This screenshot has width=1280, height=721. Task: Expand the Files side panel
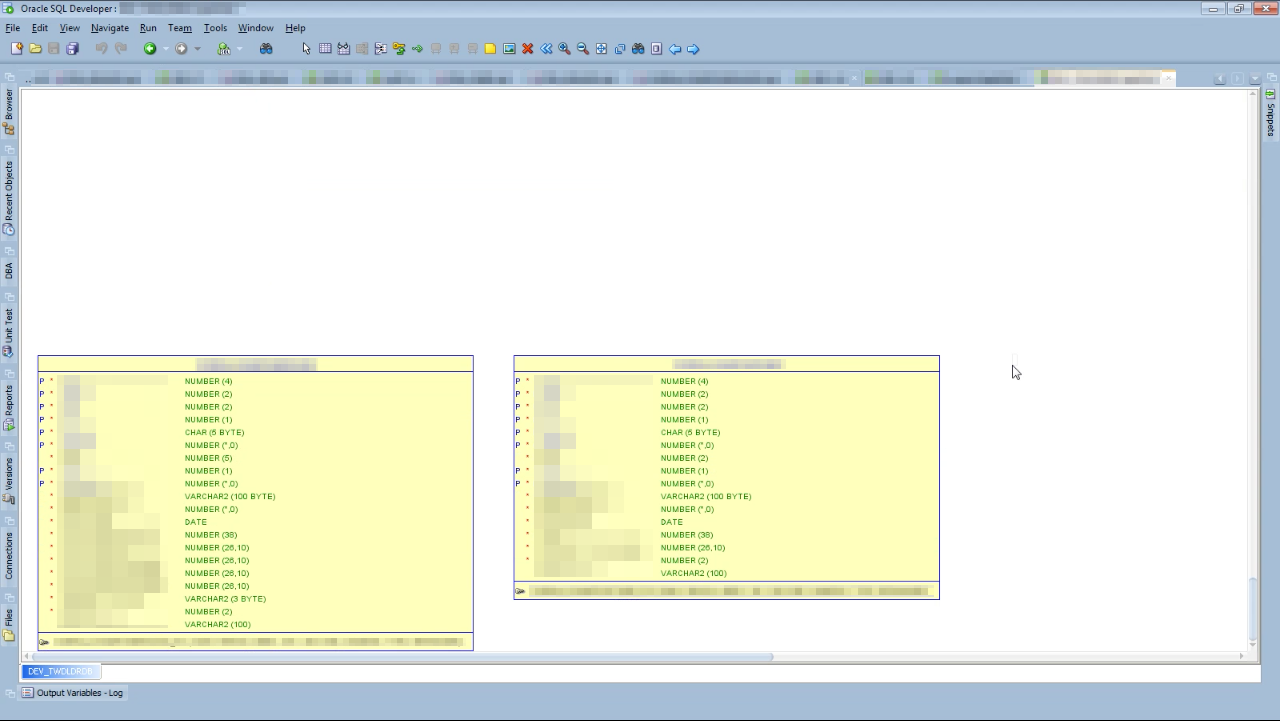pyautogui.click(x=9, y=624)
